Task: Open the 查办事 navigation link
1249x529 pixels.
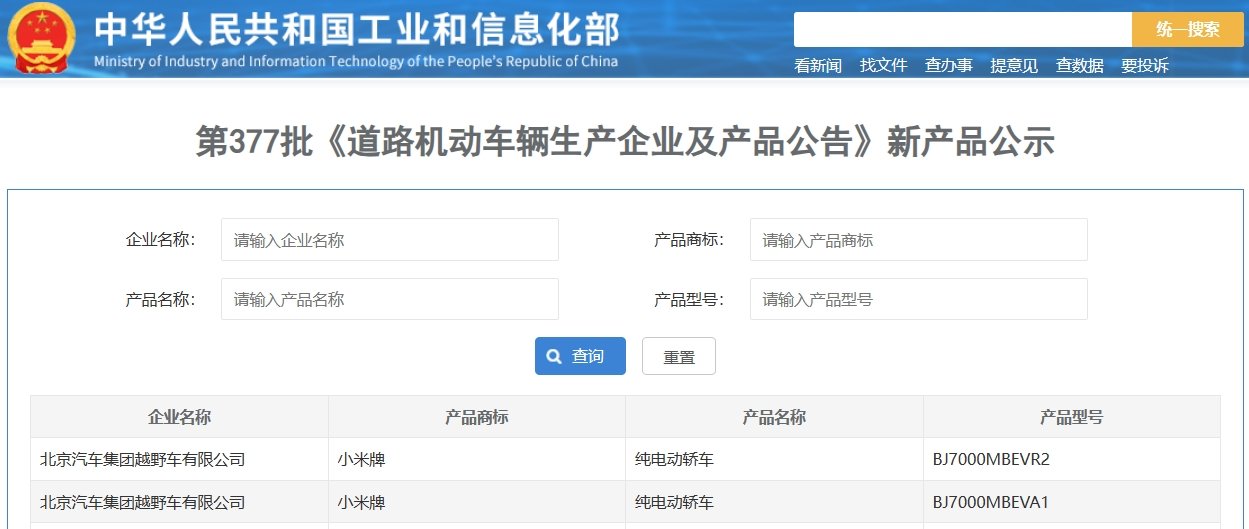Action: pyautogui.click(x=949, y=66)
